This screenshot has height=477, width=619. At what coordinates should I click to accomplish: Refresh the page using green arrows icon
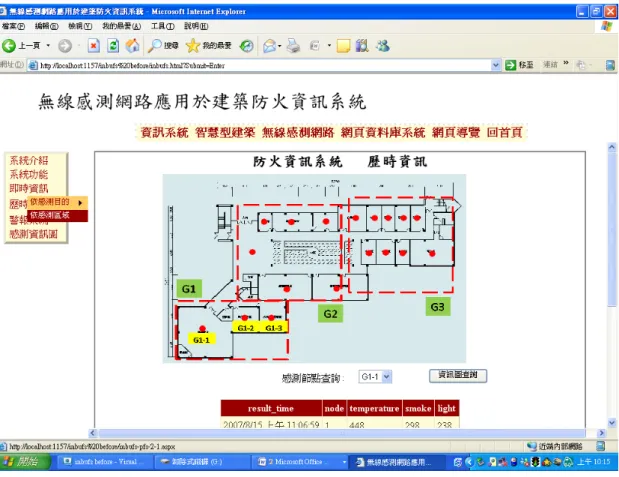pos(113,46)
